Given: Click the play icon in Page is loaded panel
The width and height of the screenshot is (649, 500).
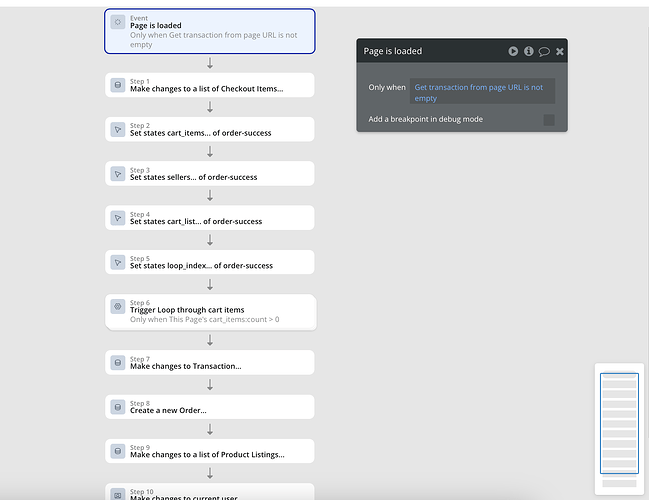Looking at the screenshot, I should coord(513,51).
